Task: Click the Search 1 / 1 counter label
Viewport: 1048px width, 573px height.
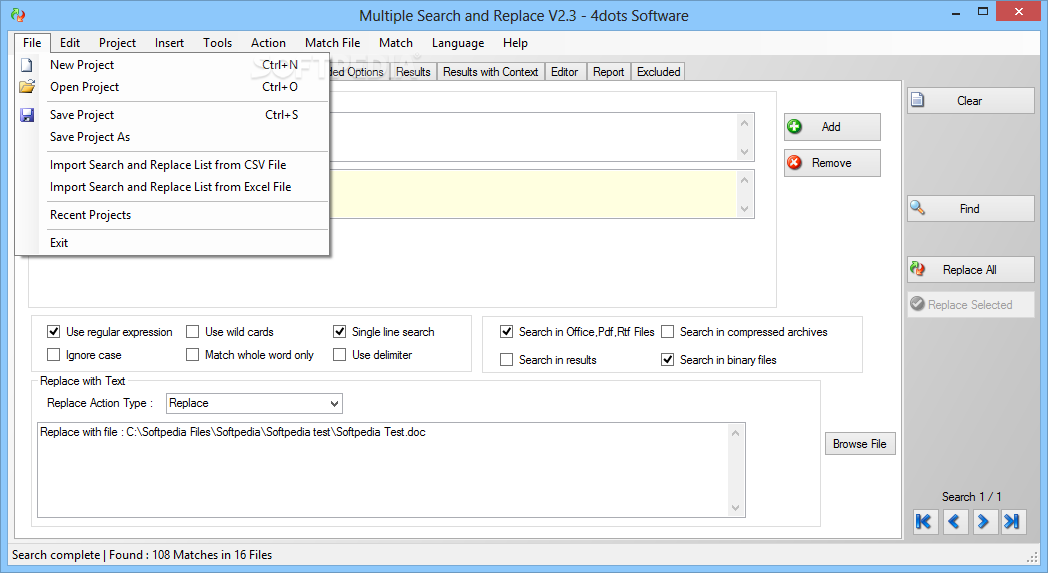Action: (971, 497)
